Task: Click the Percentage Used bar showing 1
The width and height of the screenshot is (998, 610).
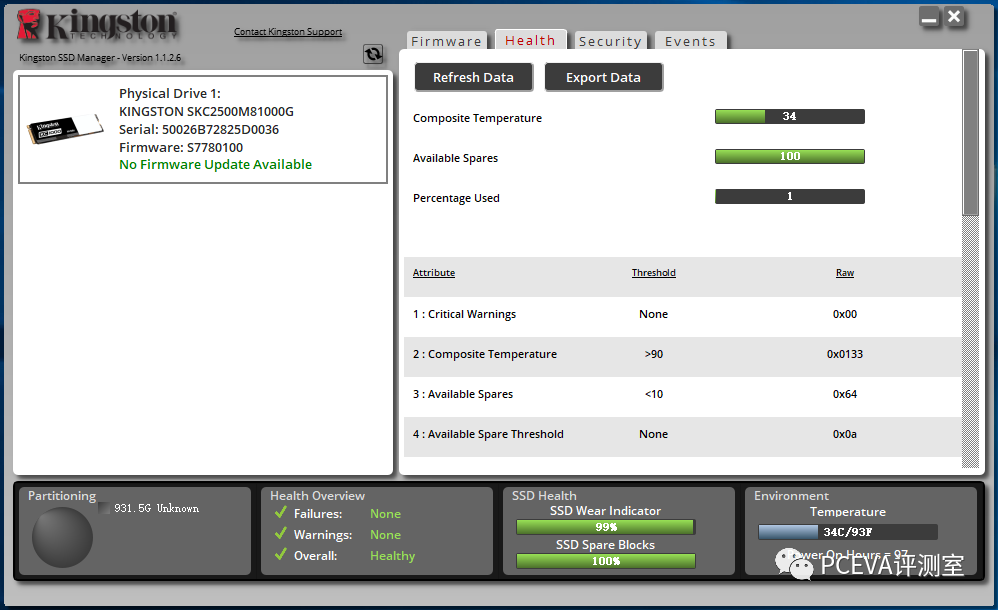Action: (790, 197)
